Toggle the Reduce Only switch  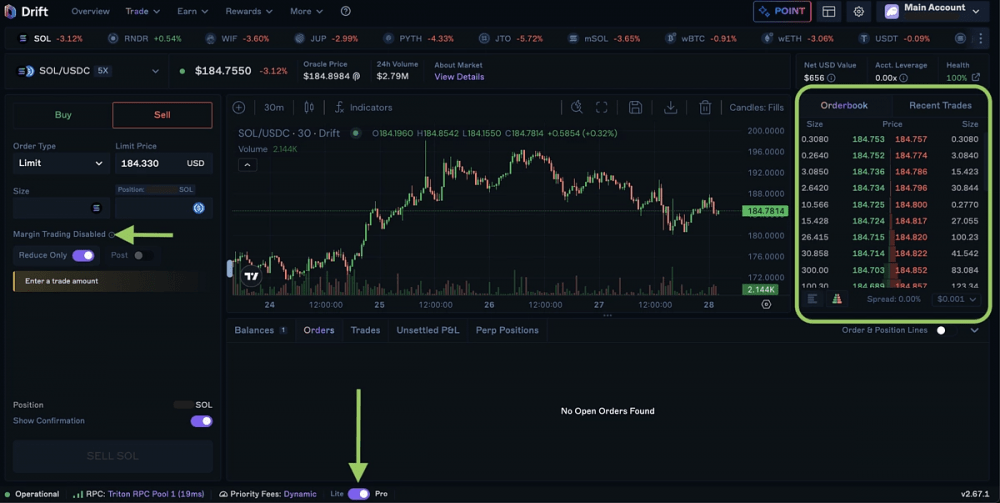click(x=84, y=256)
